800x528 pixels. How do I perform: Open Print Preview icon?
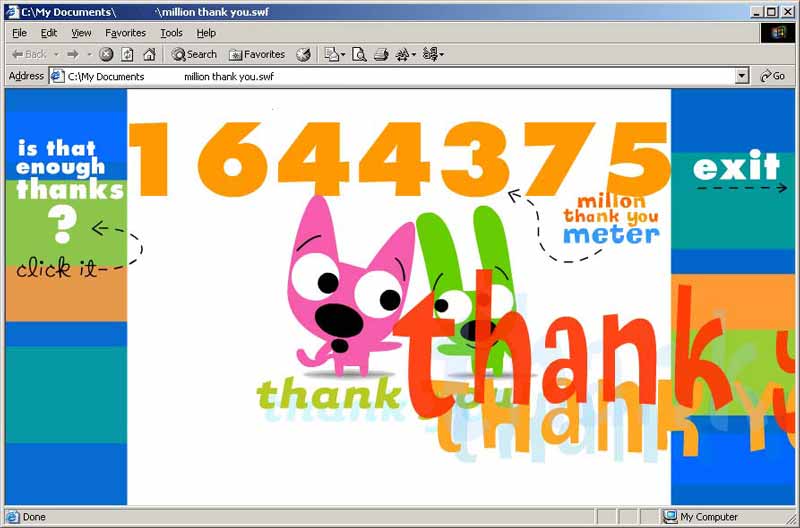359,54
